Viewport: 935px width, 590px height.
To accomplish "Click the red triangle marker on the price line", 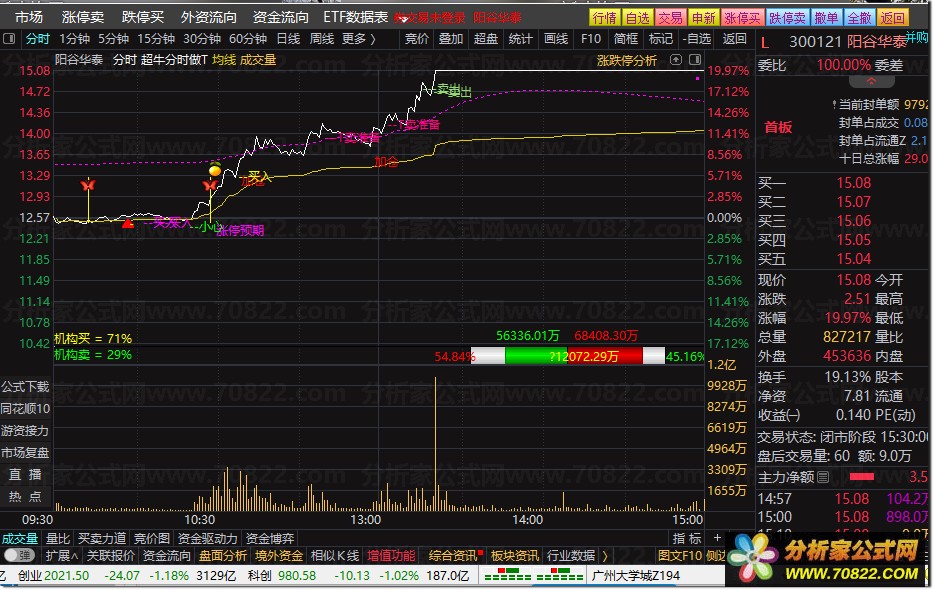I will (128, 224).
